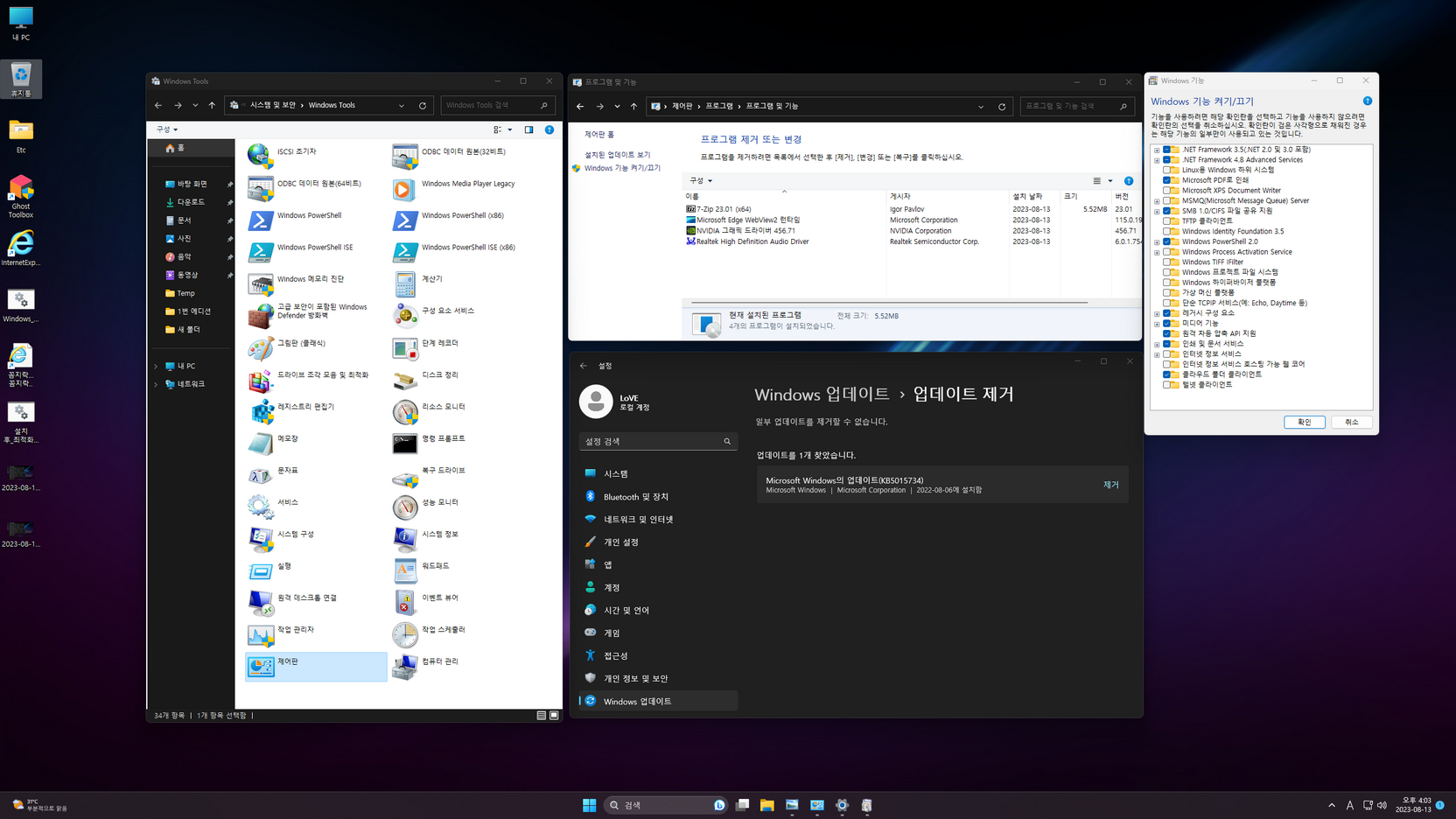
Task: Expand .NET Framework 3.5 tree node
Action: 1157,150
